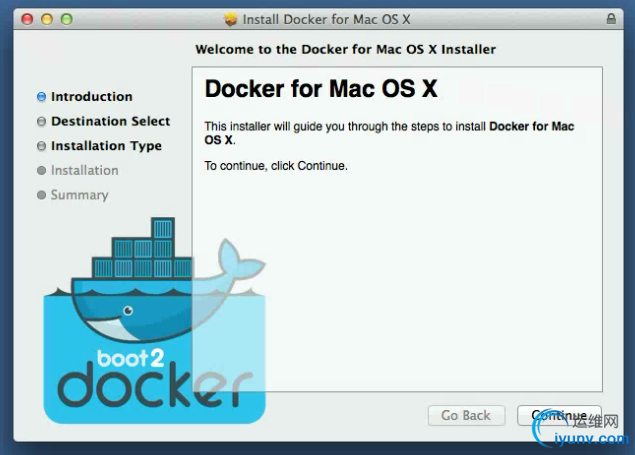Image resolution: width=635 pixels, height=455 pixels.
Task: Click the Continue button
Action: click(x=559, y=415)
